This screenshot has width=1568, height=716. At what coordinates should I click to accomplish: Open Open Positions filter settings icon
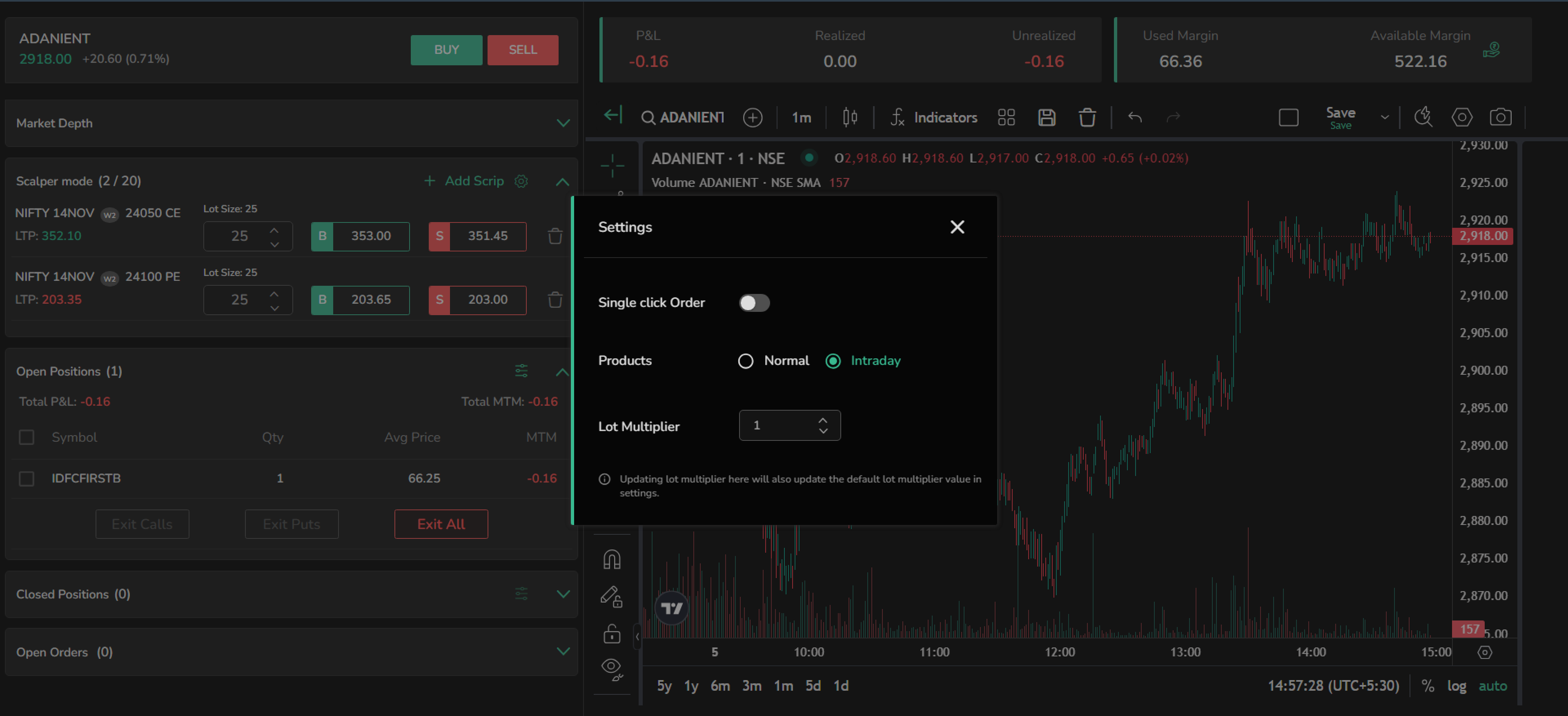pyautogui.click(x=521, y=371)
